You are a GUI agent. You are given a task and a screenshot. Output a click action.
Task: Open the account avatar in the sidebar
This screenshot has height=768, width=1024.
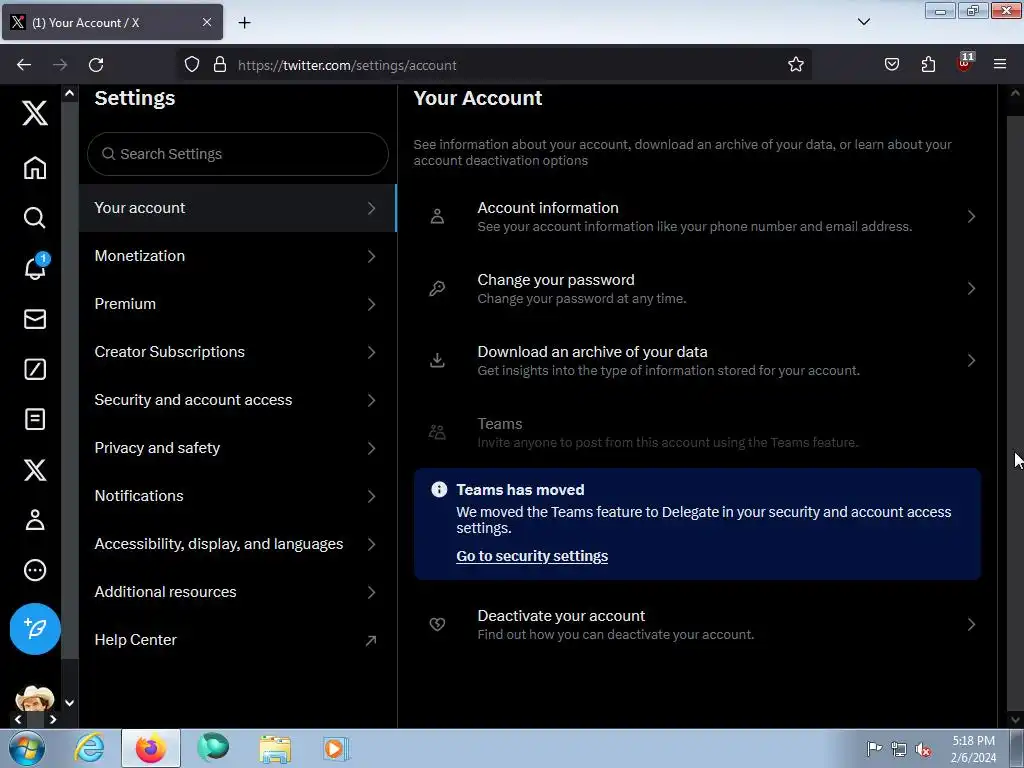(35, 699)
